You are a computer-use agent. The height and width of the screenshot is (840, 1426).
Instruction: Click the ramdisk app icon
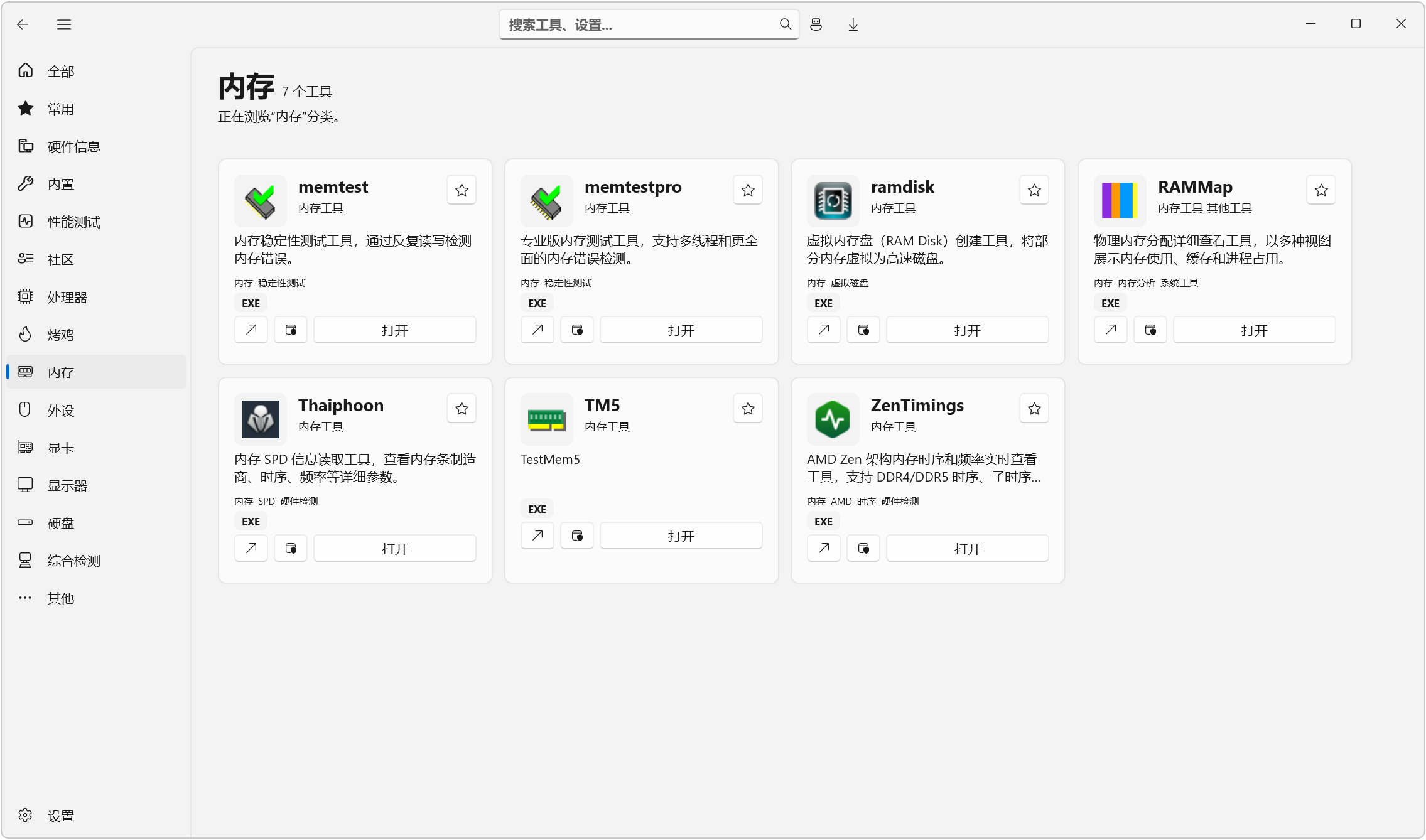833,201
